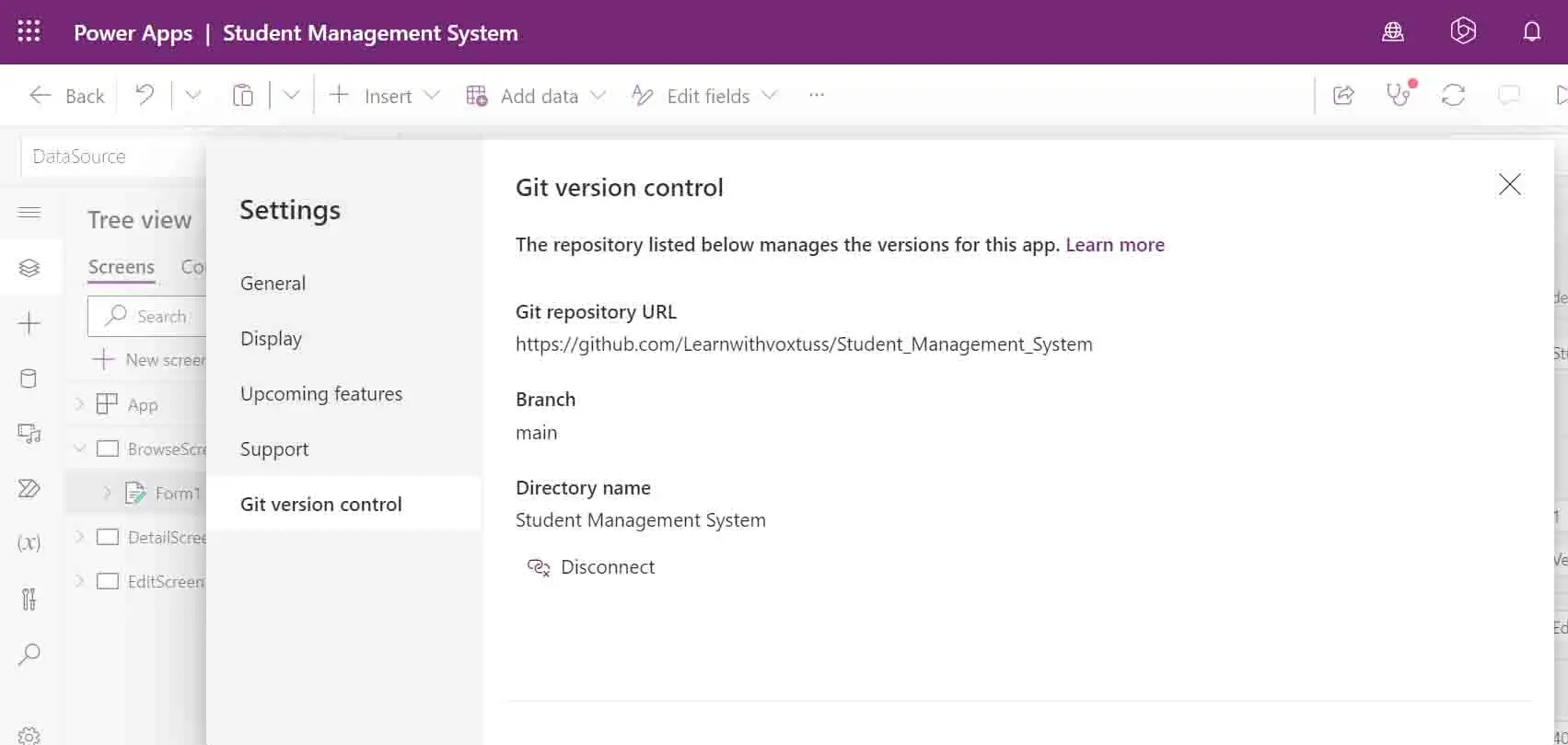
Task: Click the Git repository URL text
Action: pyautogui.click(x=804, y=344)
